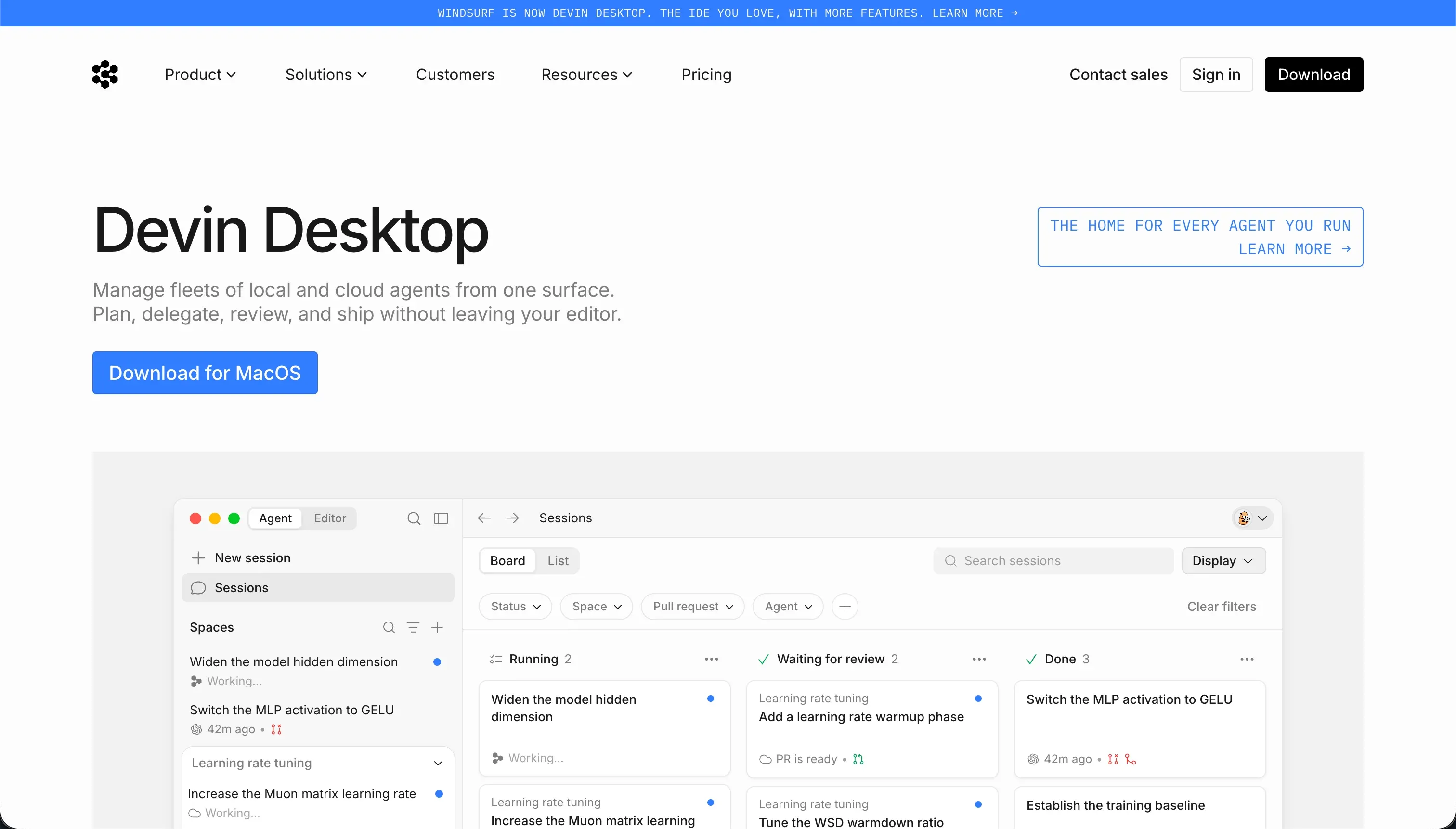This screenshot has width=1456, height=829.
Task: Open the Agent filter dropdown
Action: 788,607
